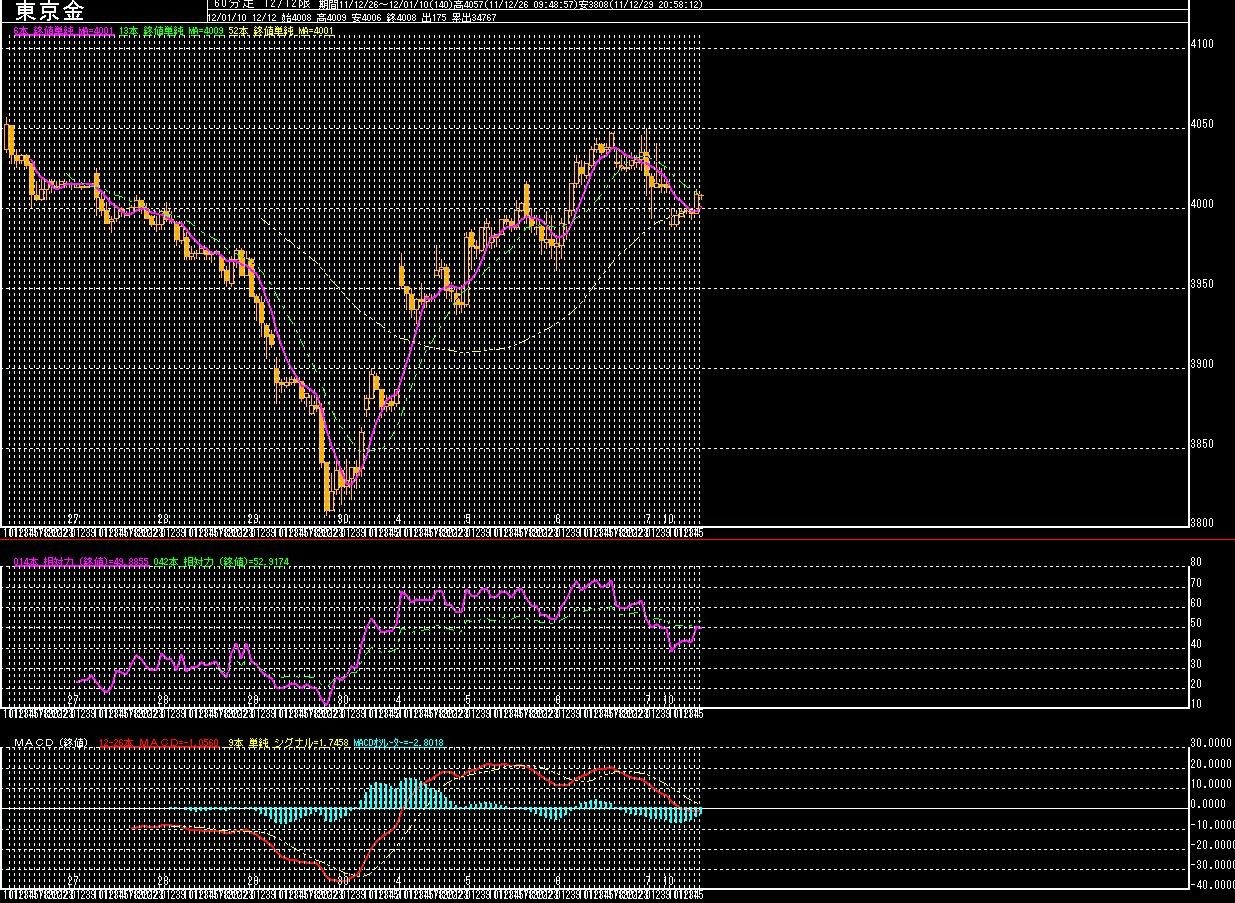Click the date label 28 under the MACD chart
This screenshot has width=1235, height=903.
point(163,879)
